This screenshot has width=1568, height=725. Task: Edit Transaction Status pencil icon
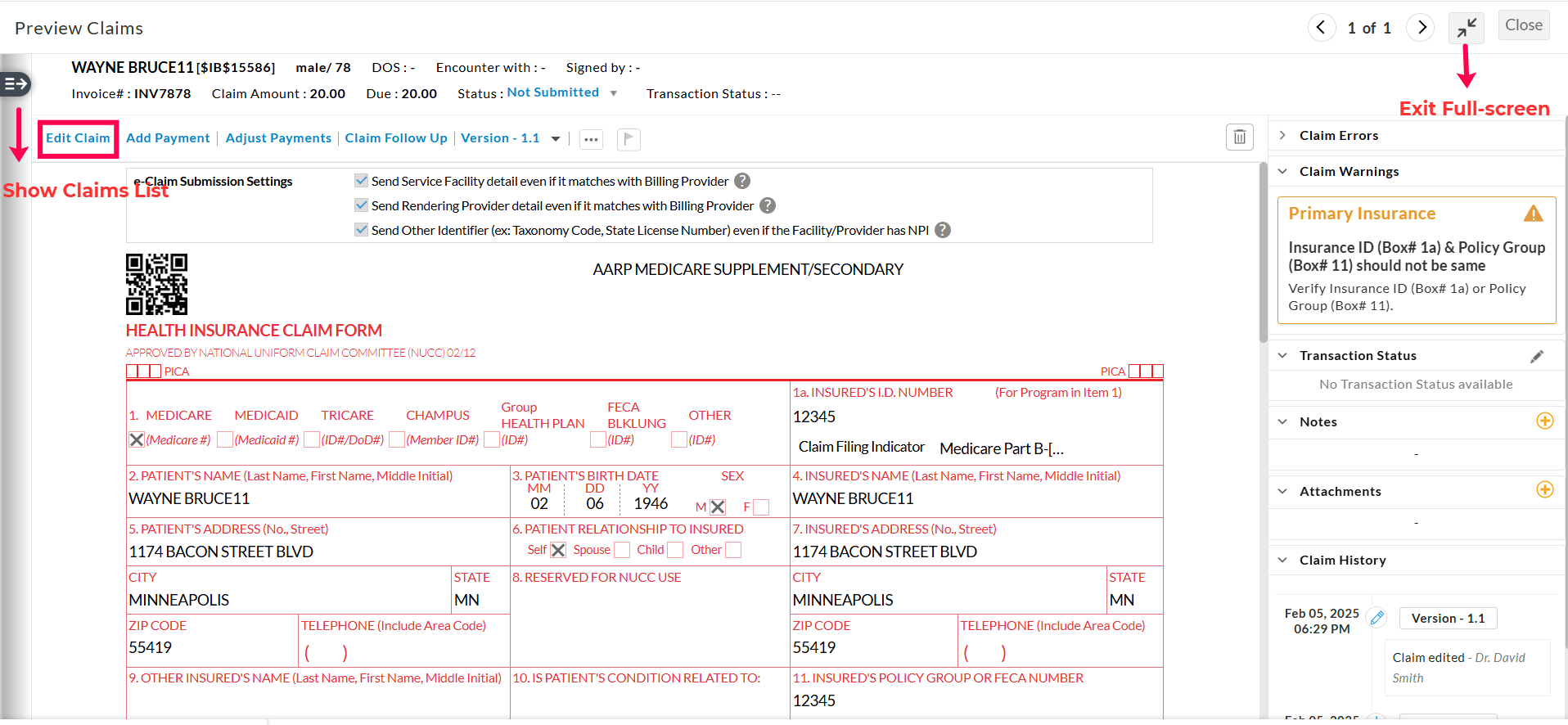[x=1537, y=356]
